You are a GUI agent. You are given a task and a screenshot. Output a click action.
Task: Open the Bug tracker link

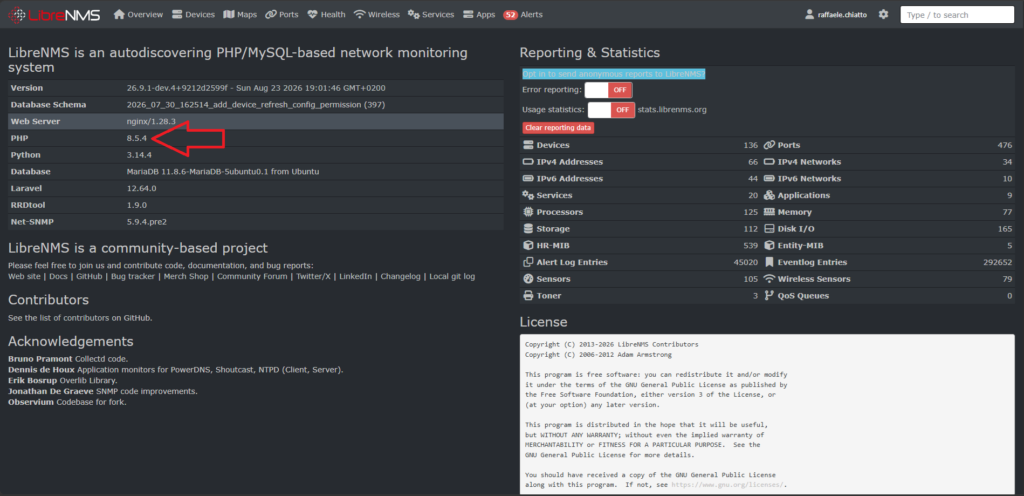coord(133,277)
